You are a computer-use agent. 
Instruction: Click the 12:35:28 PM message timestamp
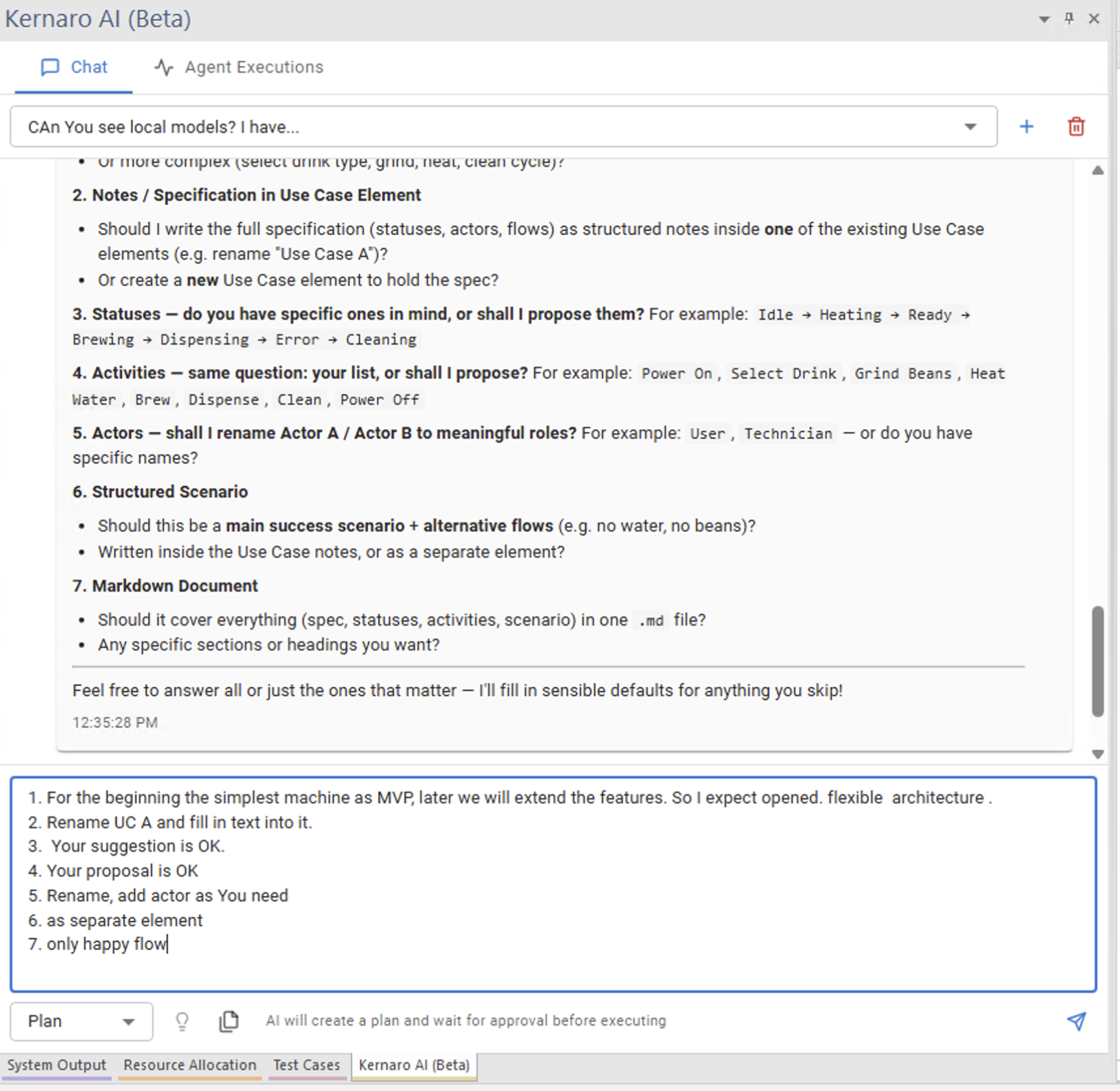115,723
